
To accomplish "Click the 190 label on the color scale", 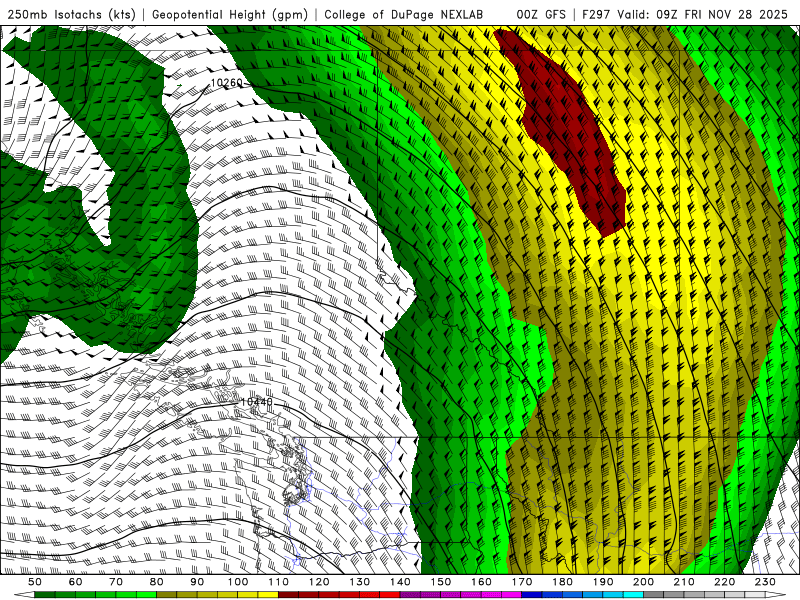I will tap(603, 582).
